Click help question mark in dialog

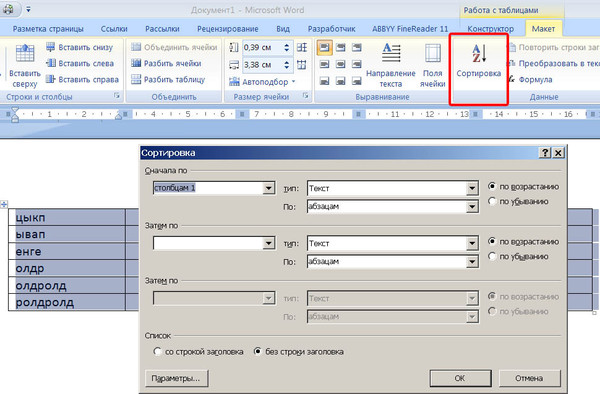pos(545,153)
